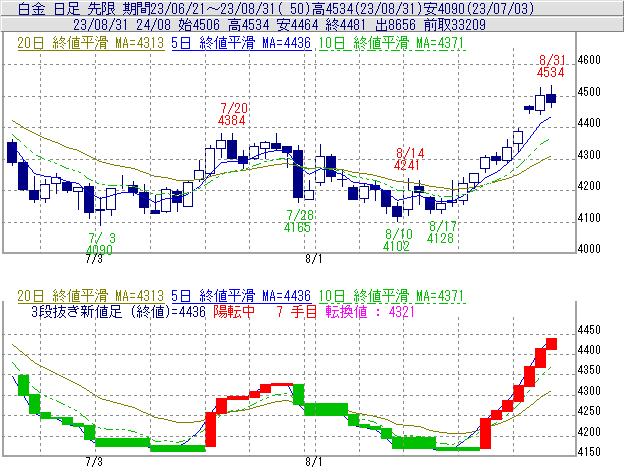Click the 23/08/31 daily quote line
Viewport: 624px width, 475px height.
click(279, 25)
